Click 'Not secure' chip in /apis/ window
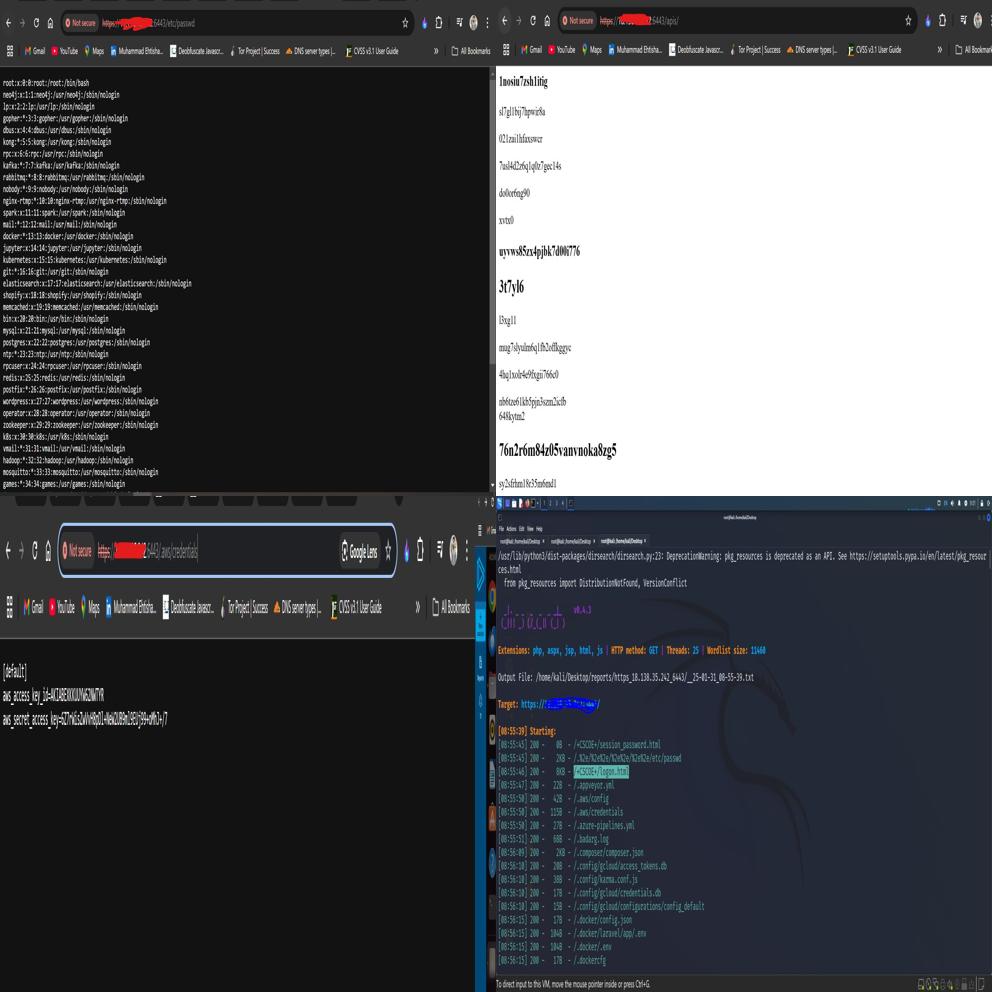Viewport: 992px width, 992px height. (578, 20)
